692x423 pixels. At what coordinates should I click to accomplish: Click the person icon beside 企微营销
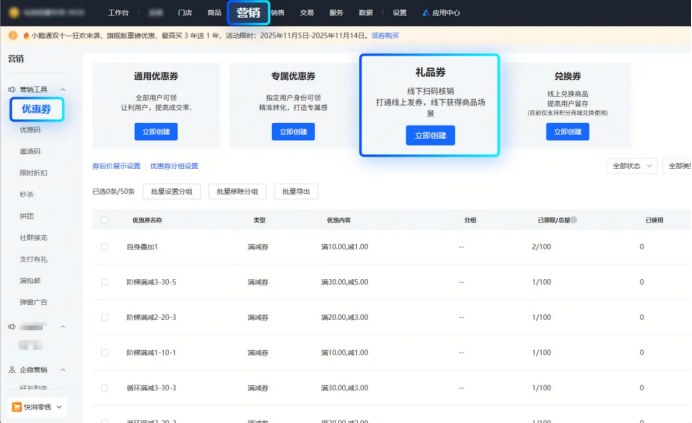click(x=12, y=370)
